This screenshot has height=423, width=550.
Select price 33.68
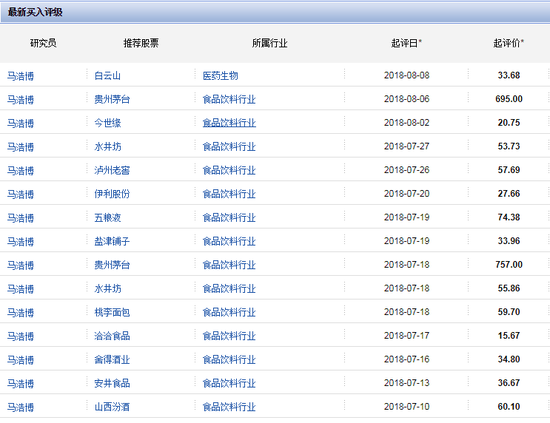pyautogui.click(x=509, y=75)
